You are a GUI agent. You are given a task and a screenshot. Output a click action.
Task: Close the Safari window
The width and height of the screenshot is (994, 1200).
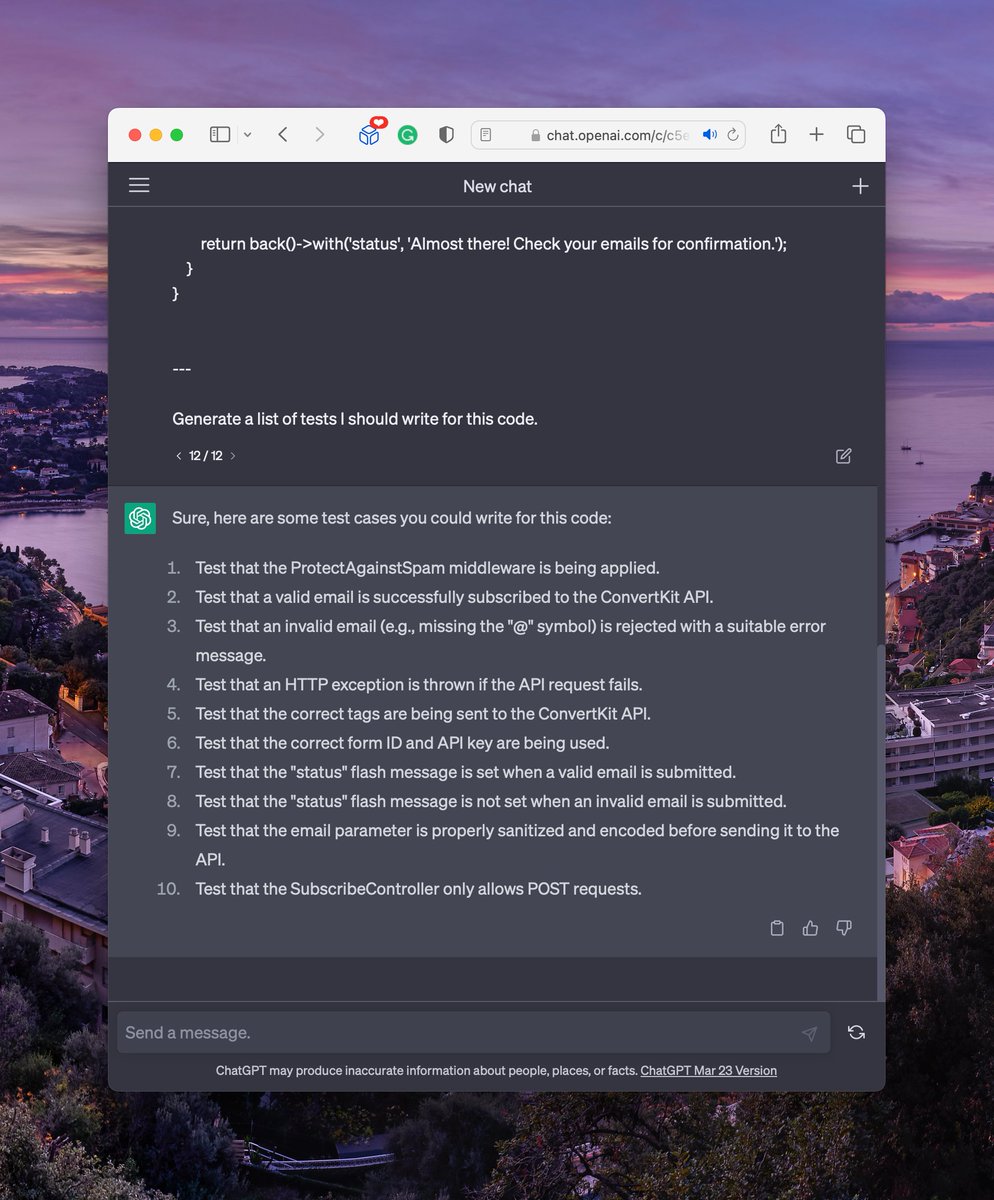click(135, 135)
